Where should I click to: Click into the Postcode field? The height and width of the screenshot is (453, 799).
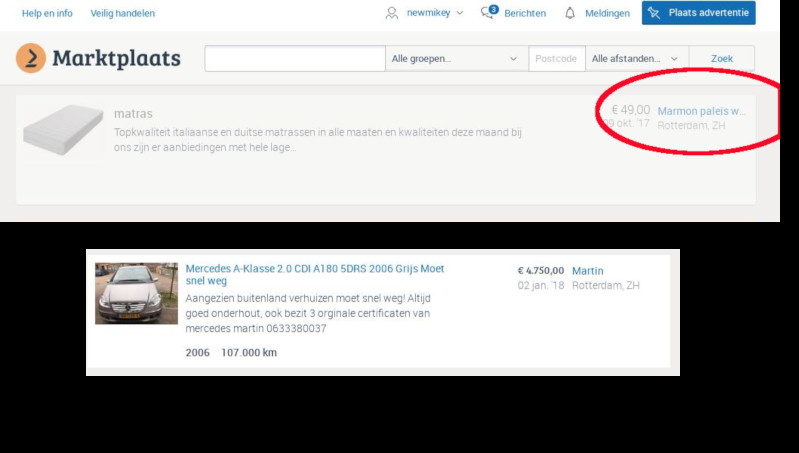coord(556,59)
